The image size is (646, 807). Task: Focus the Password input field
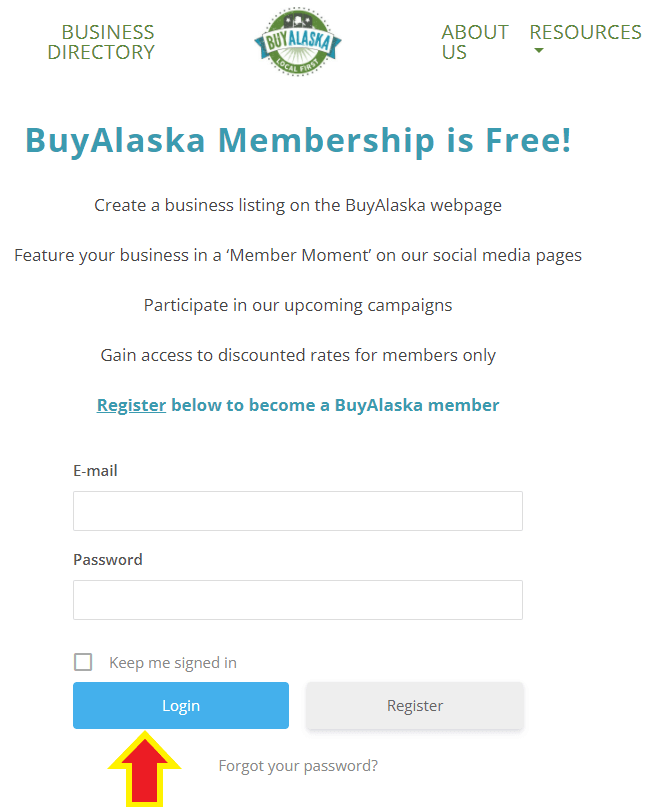point(298,600)
